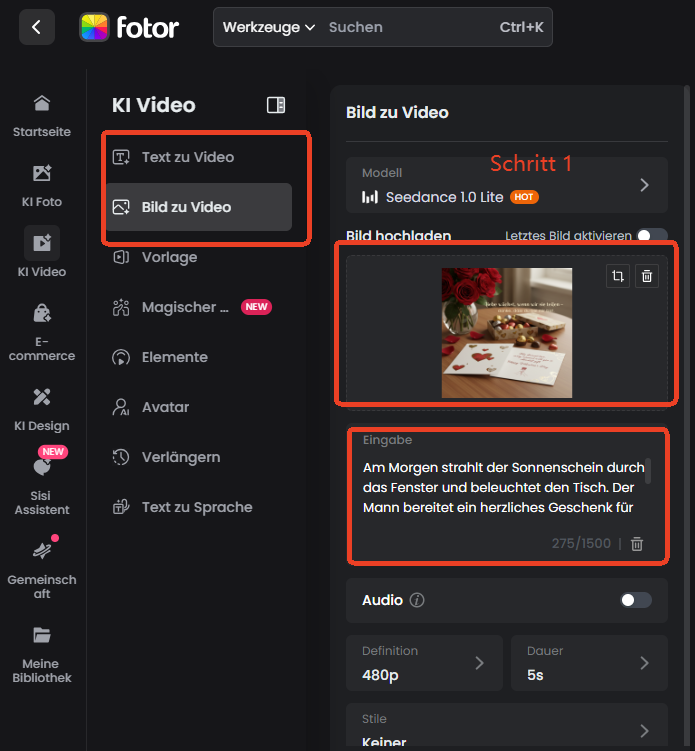The height and width of the screenshot is (751, 695).
Task: Click the uploaded roses image thumbnail
Action: 507,333
